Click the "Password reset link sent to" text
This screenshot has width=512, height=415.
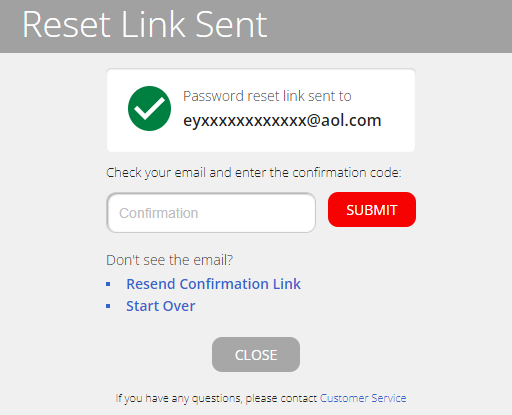point(267,96)
